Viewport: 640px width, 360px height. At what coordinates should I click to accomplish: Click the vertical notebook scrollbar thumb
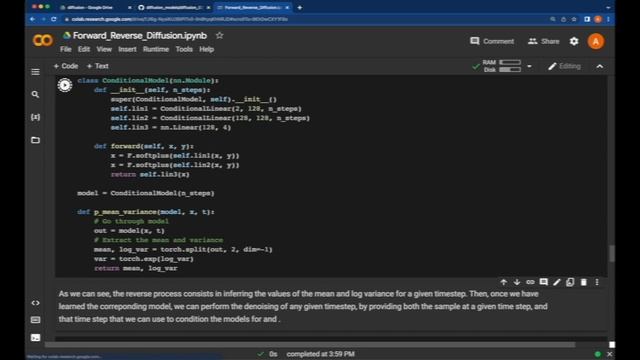(x=611, y=253)
